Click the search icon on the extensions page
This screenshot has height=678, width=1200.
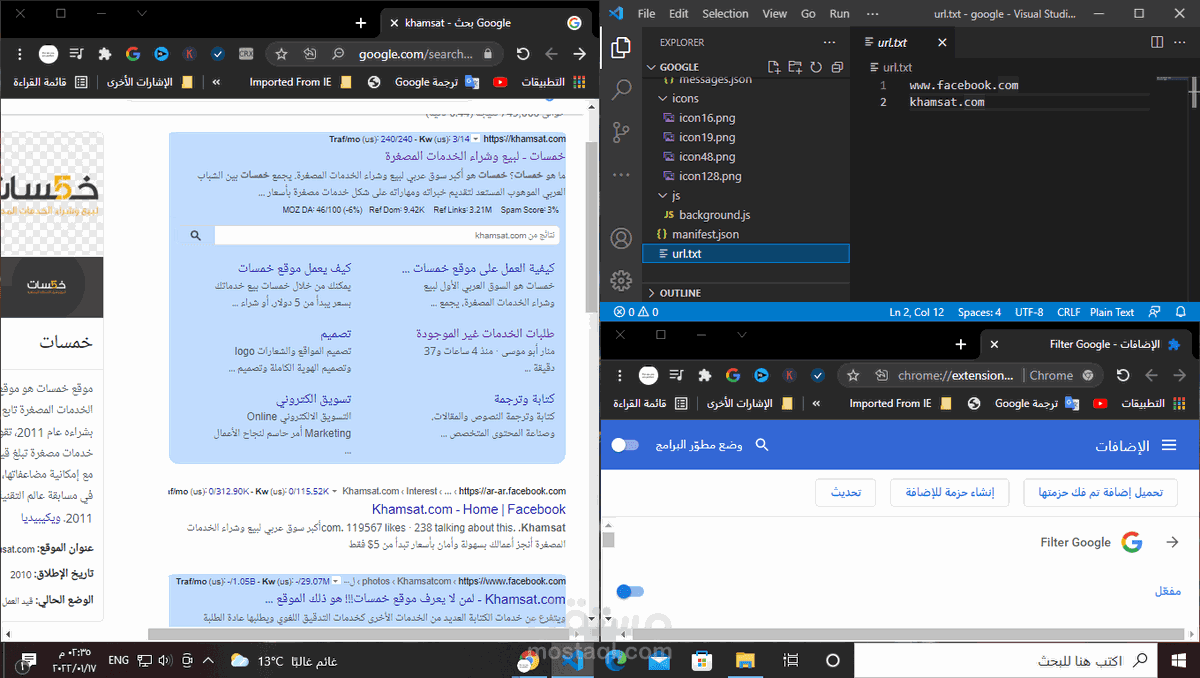coord(762,445)
